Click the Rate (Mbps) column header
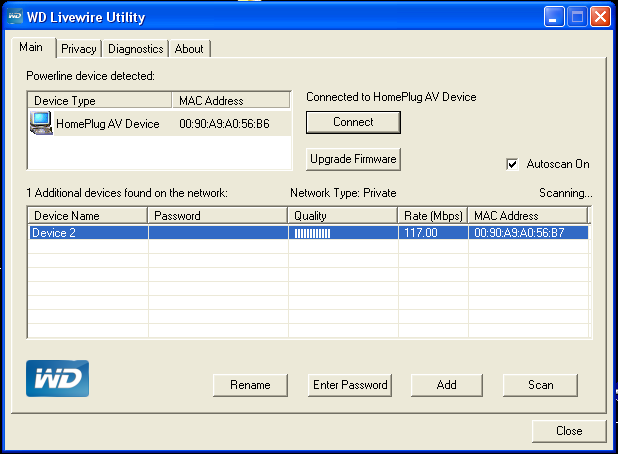The height and width of the screenshot is (454, 618). click(x=433, y=216)
